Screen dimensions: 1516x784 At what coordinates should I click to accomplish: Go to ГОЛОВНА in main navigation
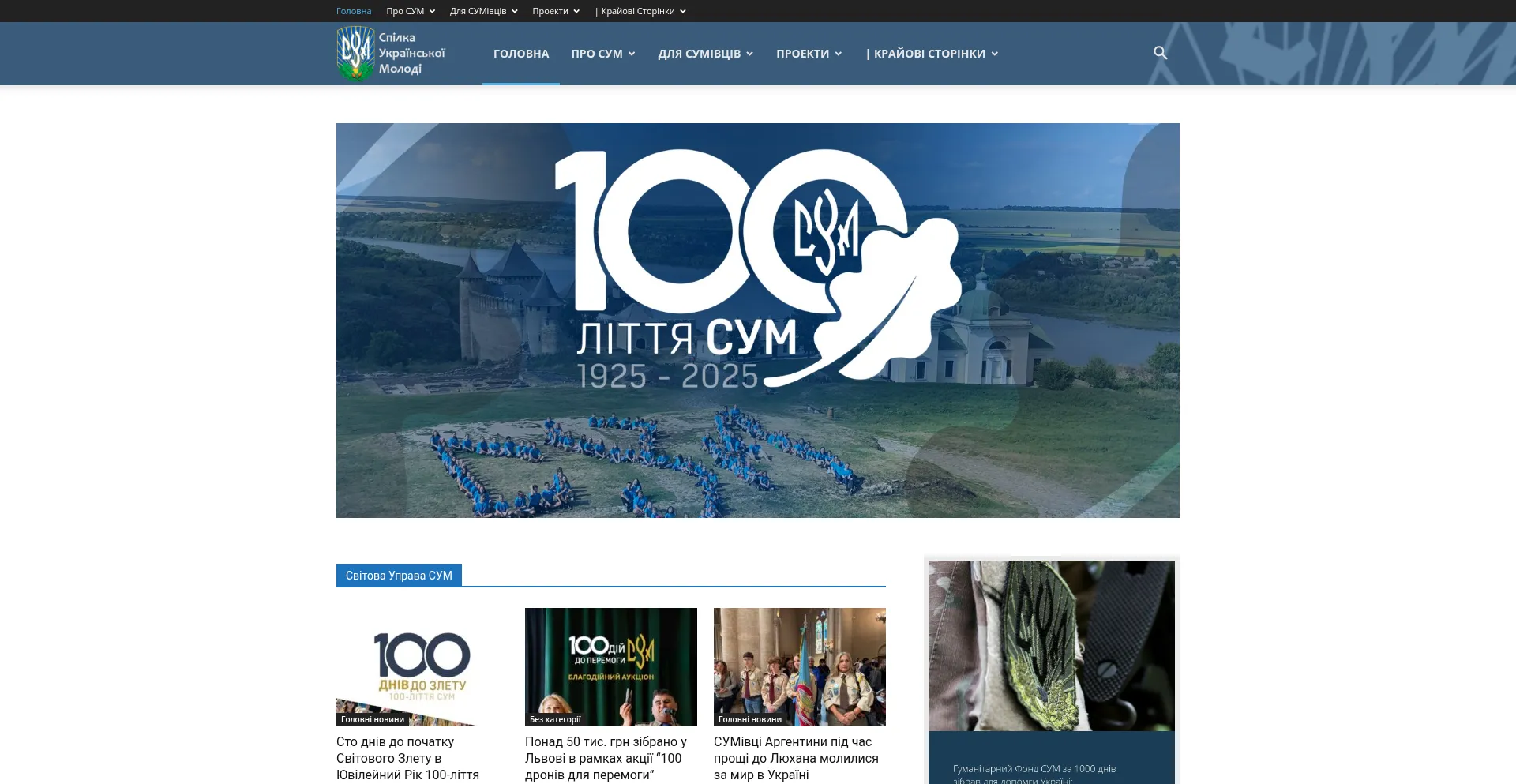(x=521, y=54)
